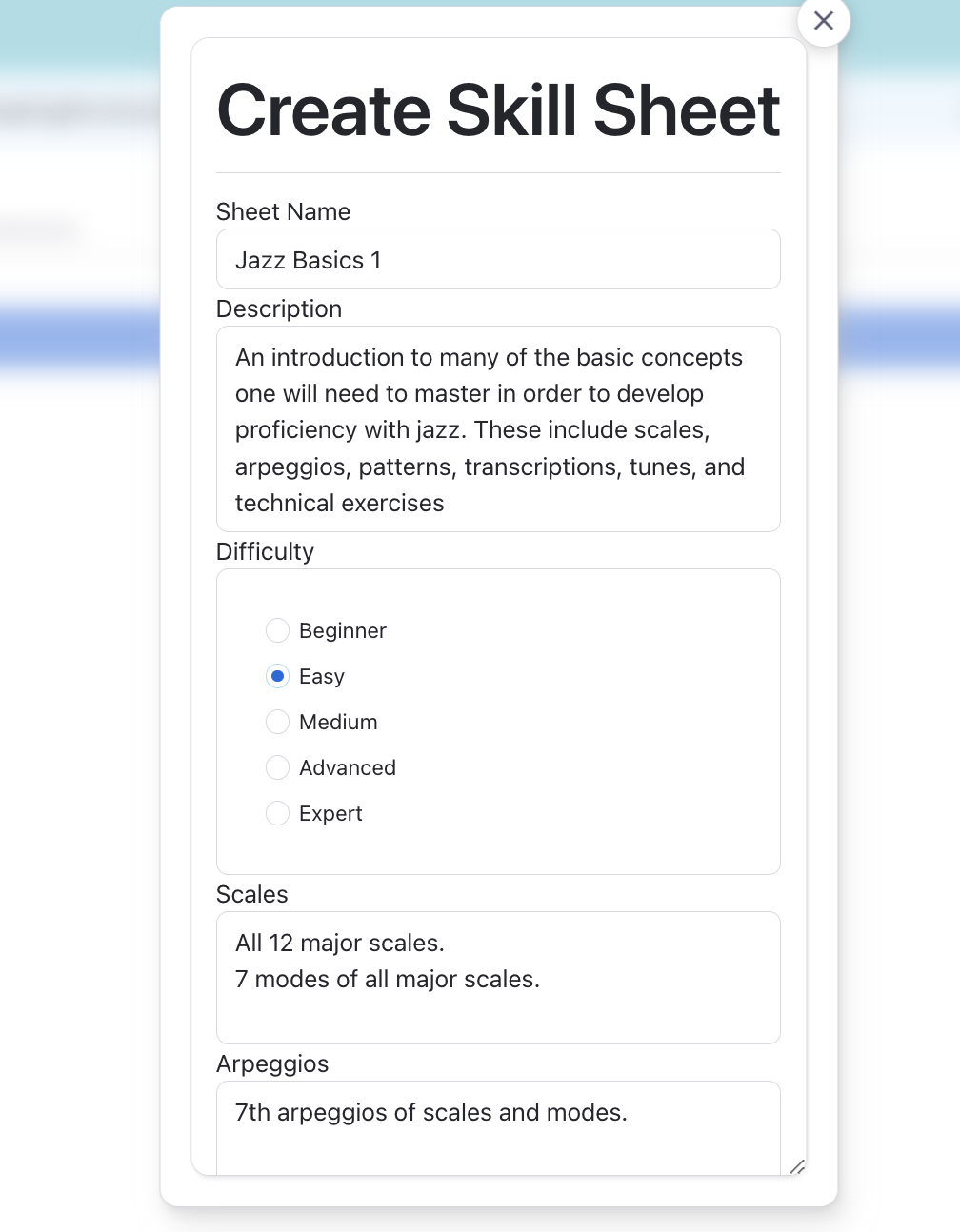Viewport: 960px width, 1232px height.
Task: Click the Sheet Name input field
Action: tap(498, 260)
